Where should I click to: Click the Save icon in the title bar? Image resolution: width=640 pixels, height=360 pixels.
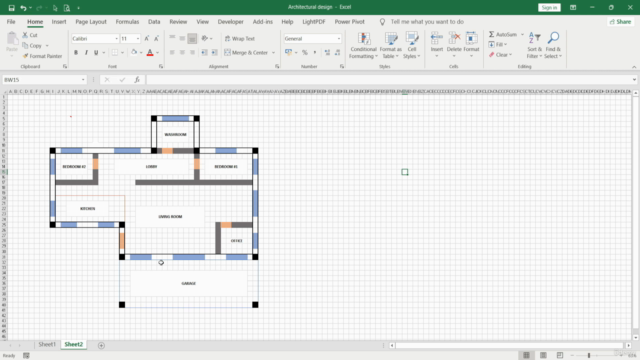[x=11, y=8]
